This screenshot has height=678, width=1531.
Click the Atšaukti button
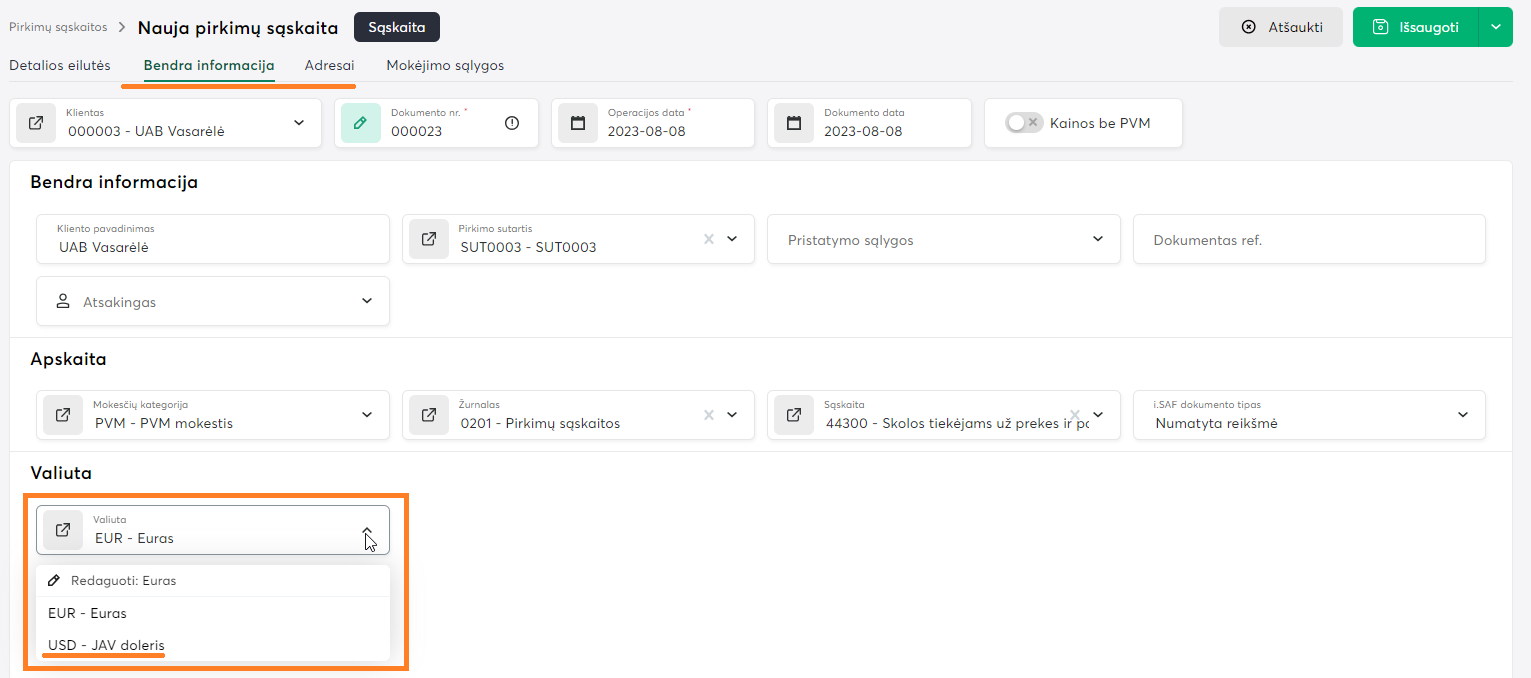[1281, 27]
